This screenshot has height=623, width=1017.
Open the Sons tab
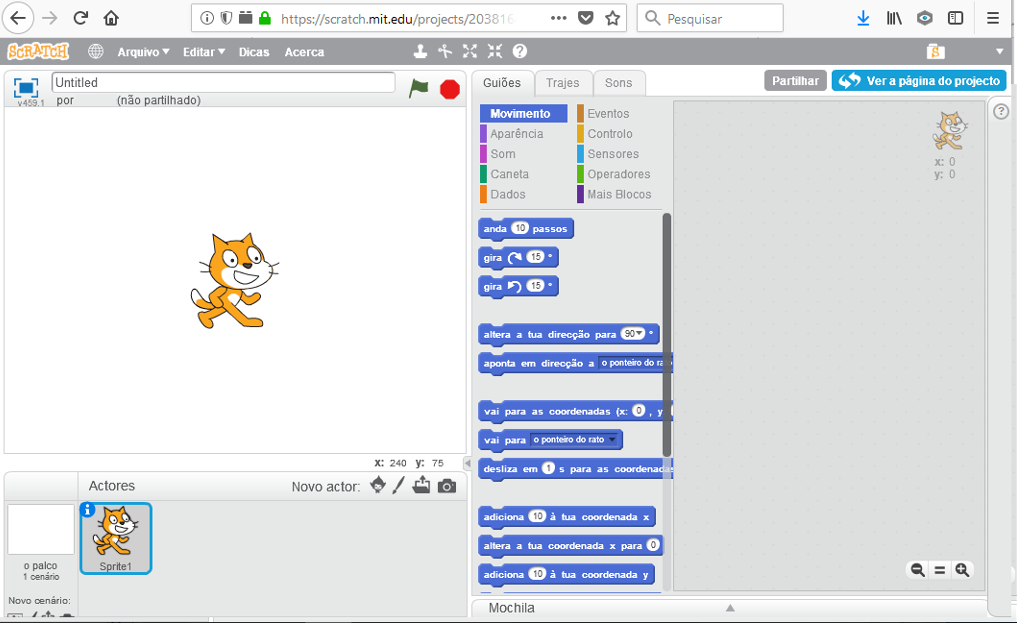tap(618, 83)
